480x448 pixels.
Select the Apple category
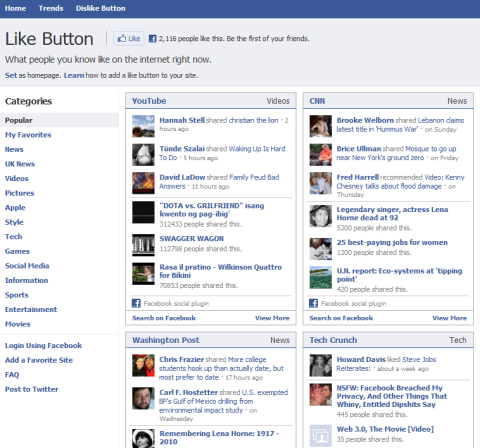15,207
